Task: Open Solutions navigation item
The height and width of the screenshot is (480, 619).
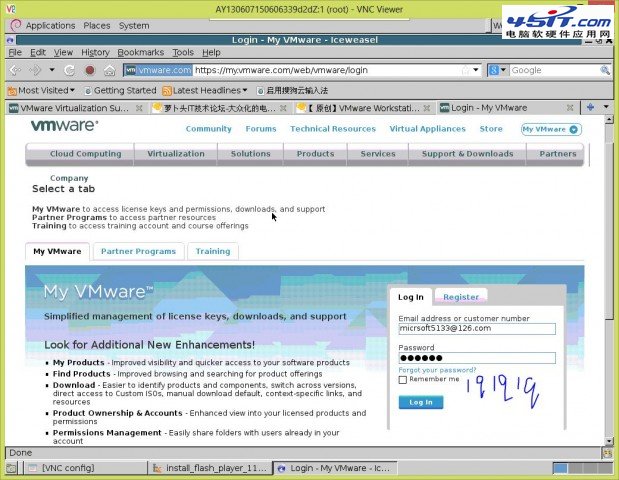Action: tap(251, 154)
